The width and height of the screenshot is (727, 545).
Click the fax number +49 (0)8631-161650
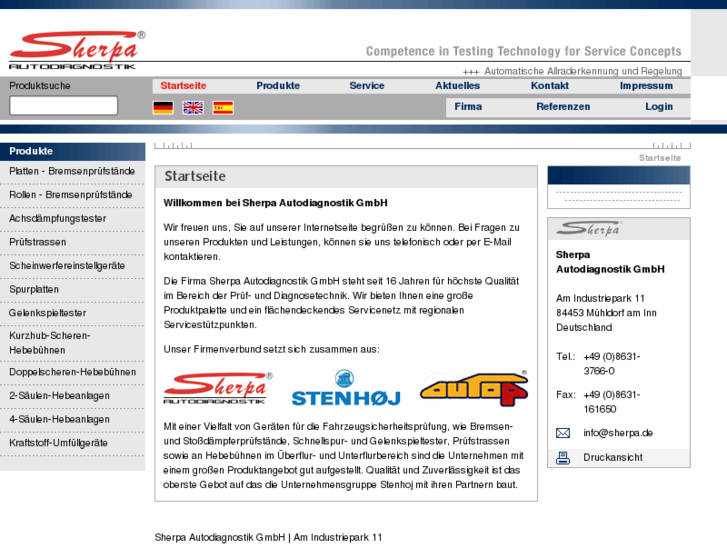[612, 402]
